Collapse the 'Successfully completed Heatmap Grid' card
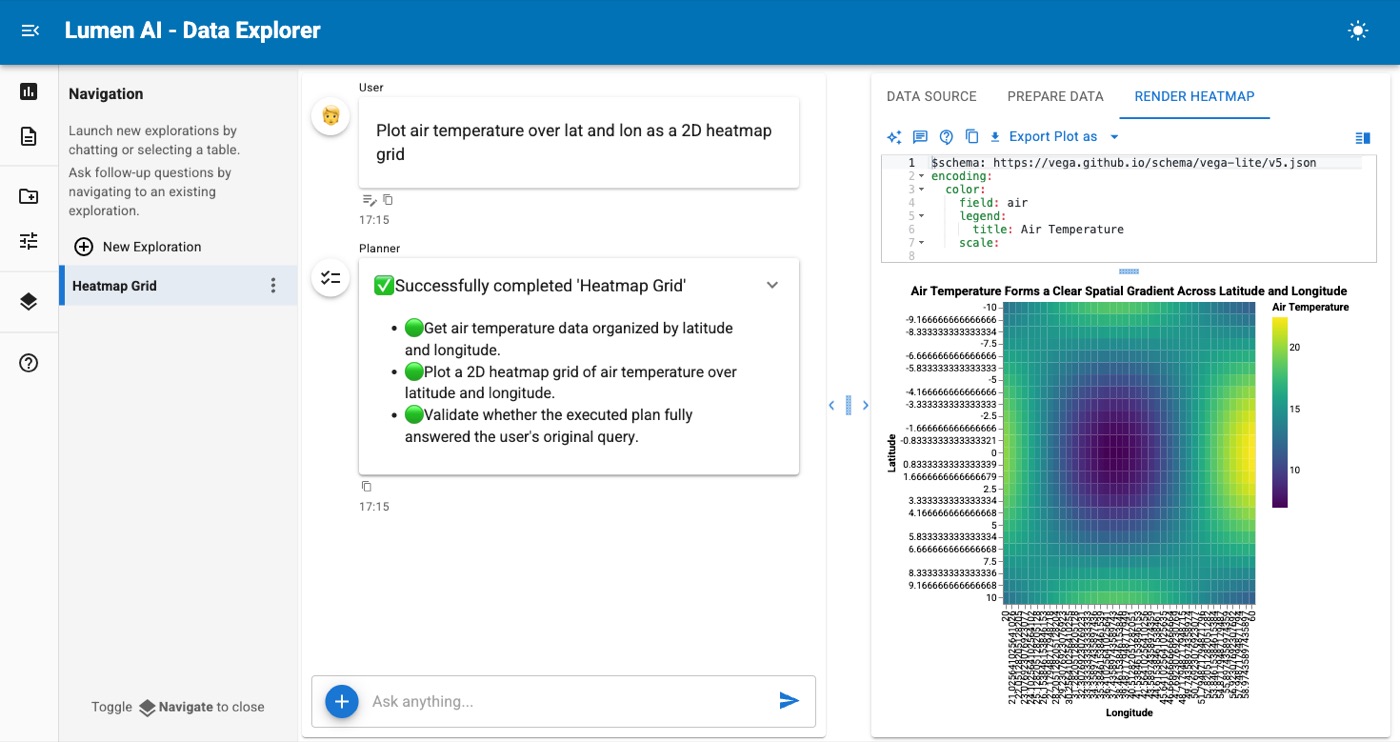The height and width of the screenshot is (742, 1400). [x=772, y=285]
